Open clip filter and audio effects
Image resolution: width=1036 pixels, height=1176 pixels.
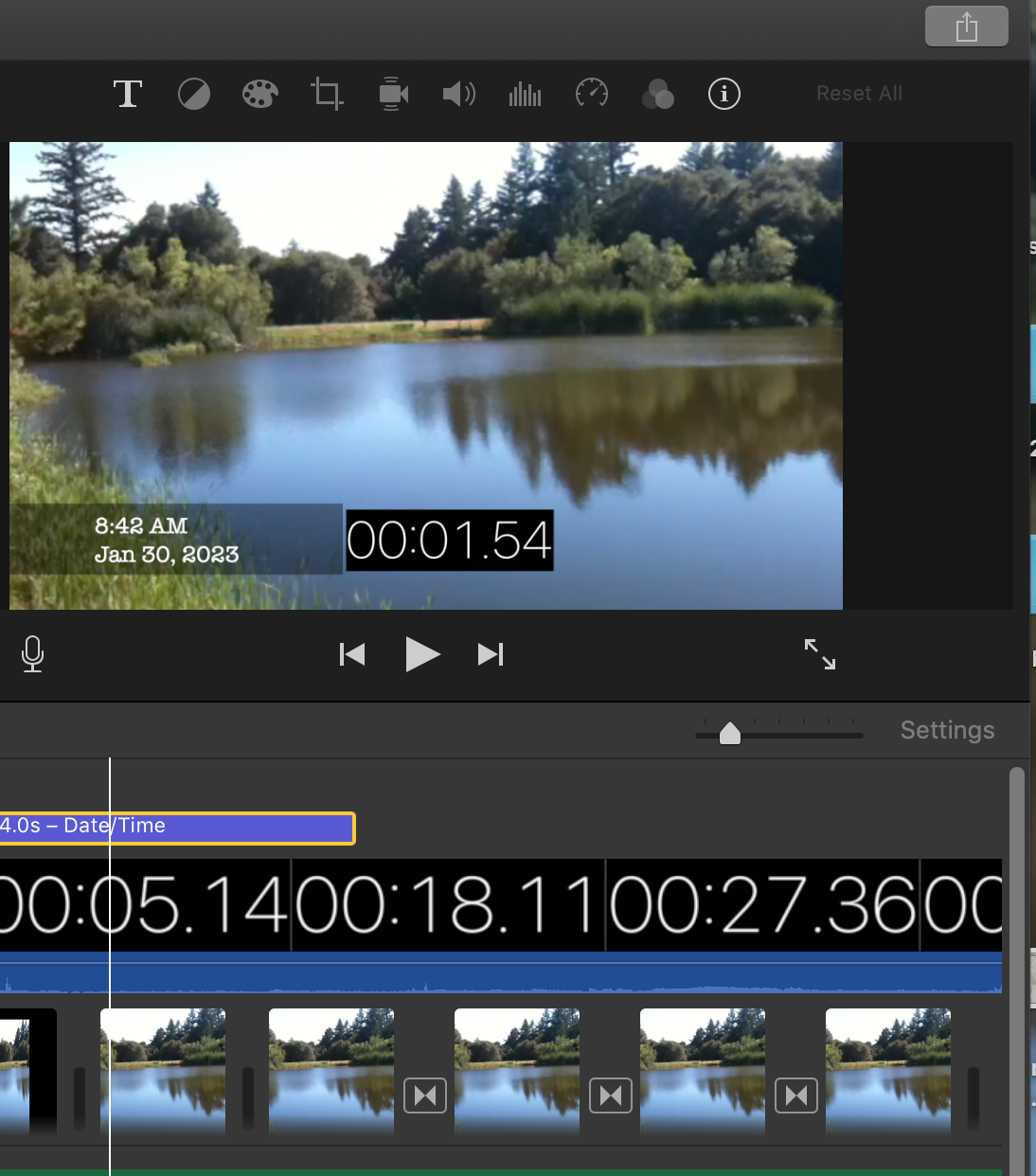pyautogui.click(x=658, y=94)
